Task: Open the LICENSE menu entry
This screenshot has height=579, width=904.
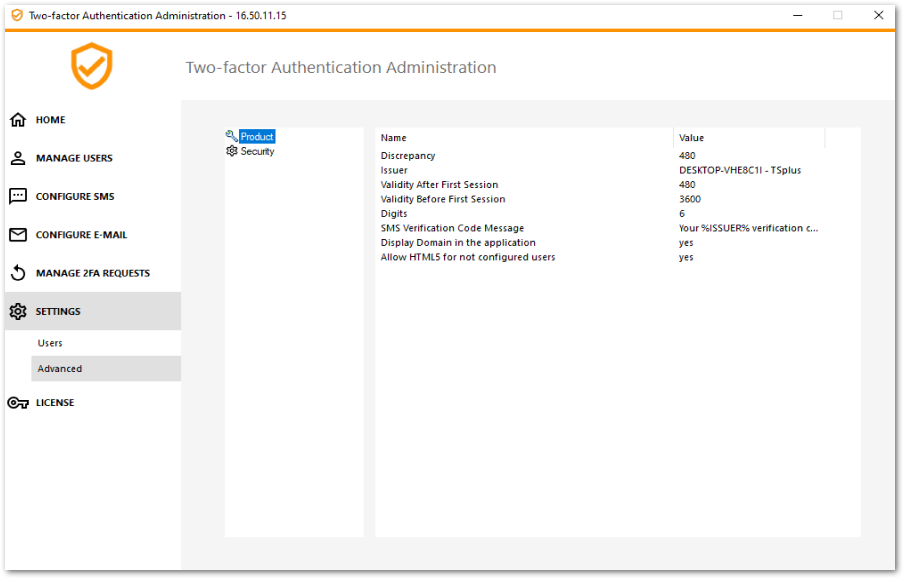Action: 54,402
